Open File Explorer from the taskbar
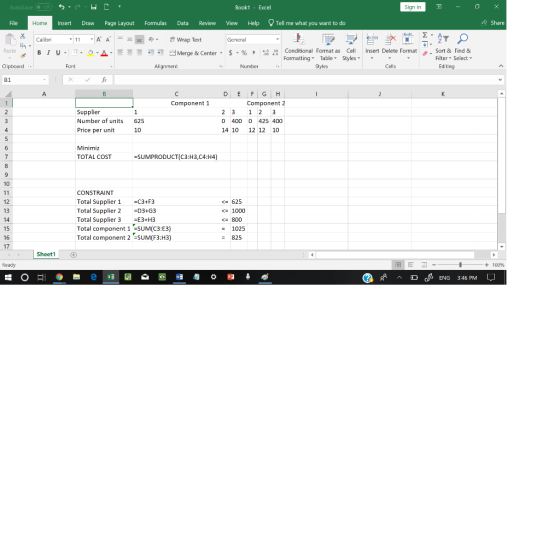The width and height of the screenshot is (560, 559). pyautogui.click(x=76, y=277)
